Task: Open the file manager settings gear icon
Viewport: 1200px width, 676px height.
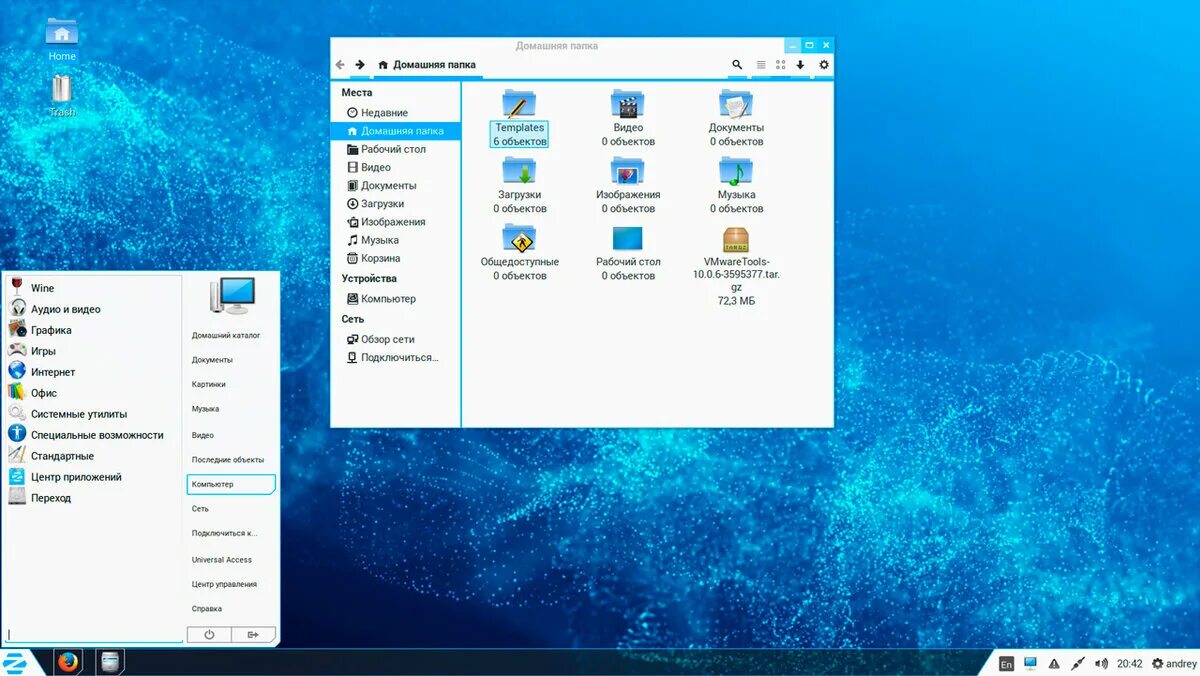Action: click(823, 64)
